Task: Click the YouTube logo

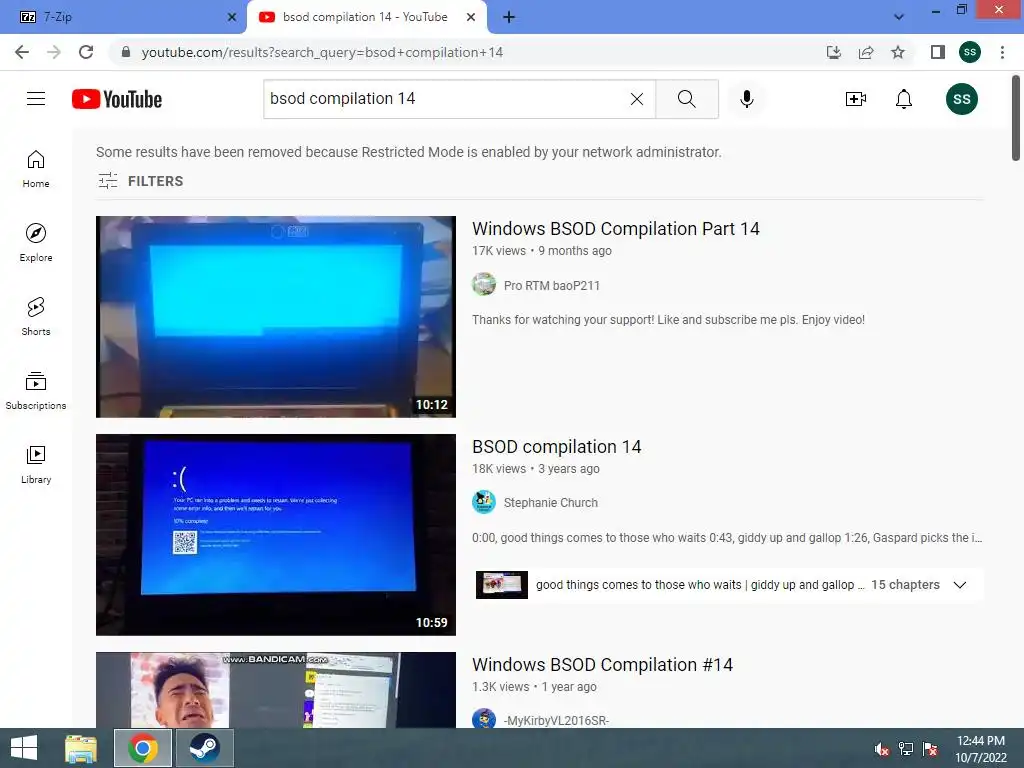Action: pos(117,99)
